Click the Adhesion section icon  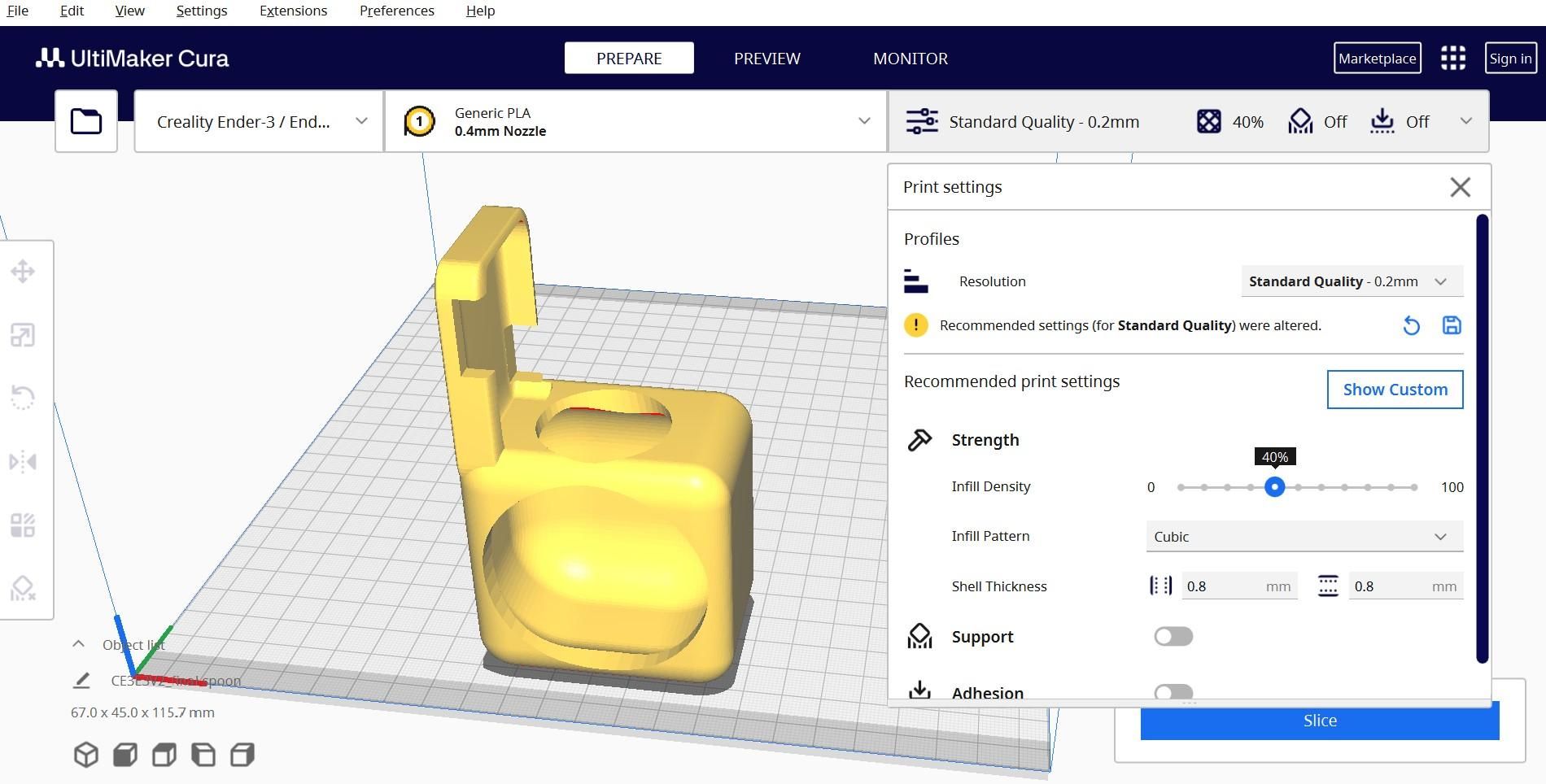pos(919,690)
